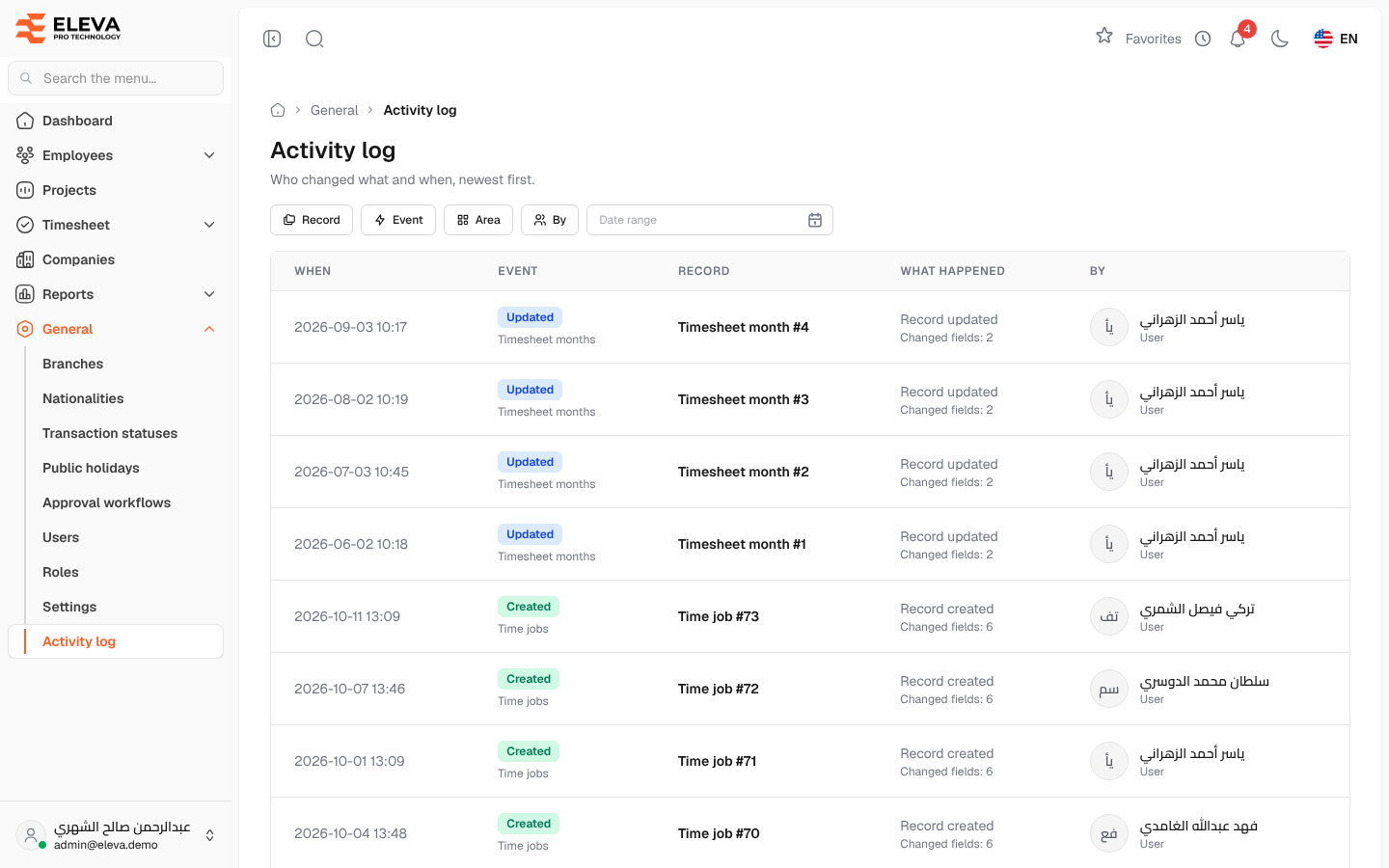Open Transaction statuses page
The height and width of the screenshot is (868, 1389).
[x=110, y=433]
